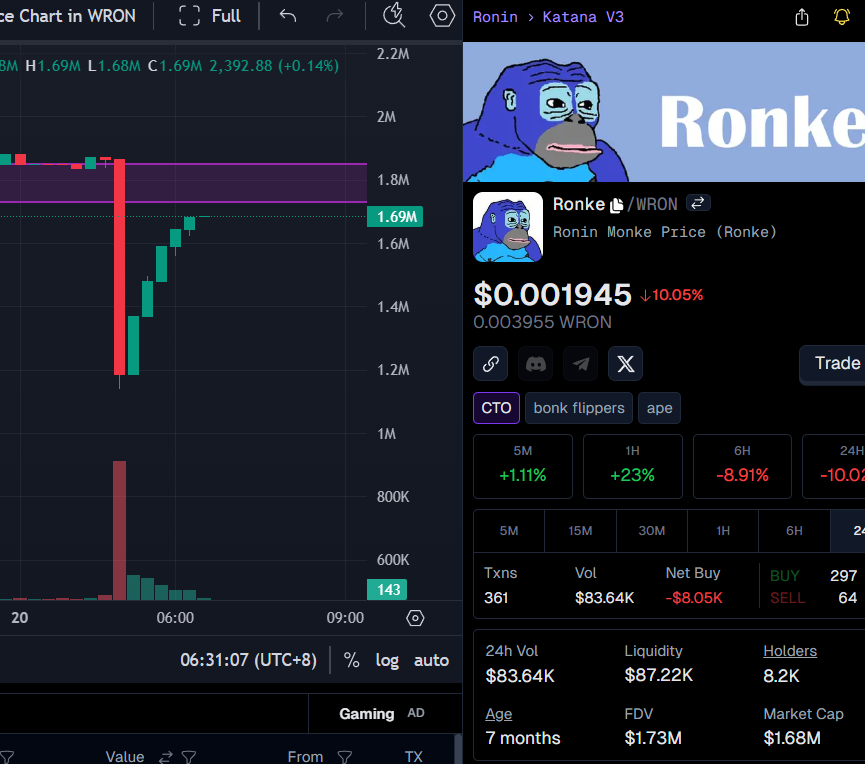Screen dimensions: 865x764
Task: Click the 1H +23% change card
Action: [x=632, y=466]
